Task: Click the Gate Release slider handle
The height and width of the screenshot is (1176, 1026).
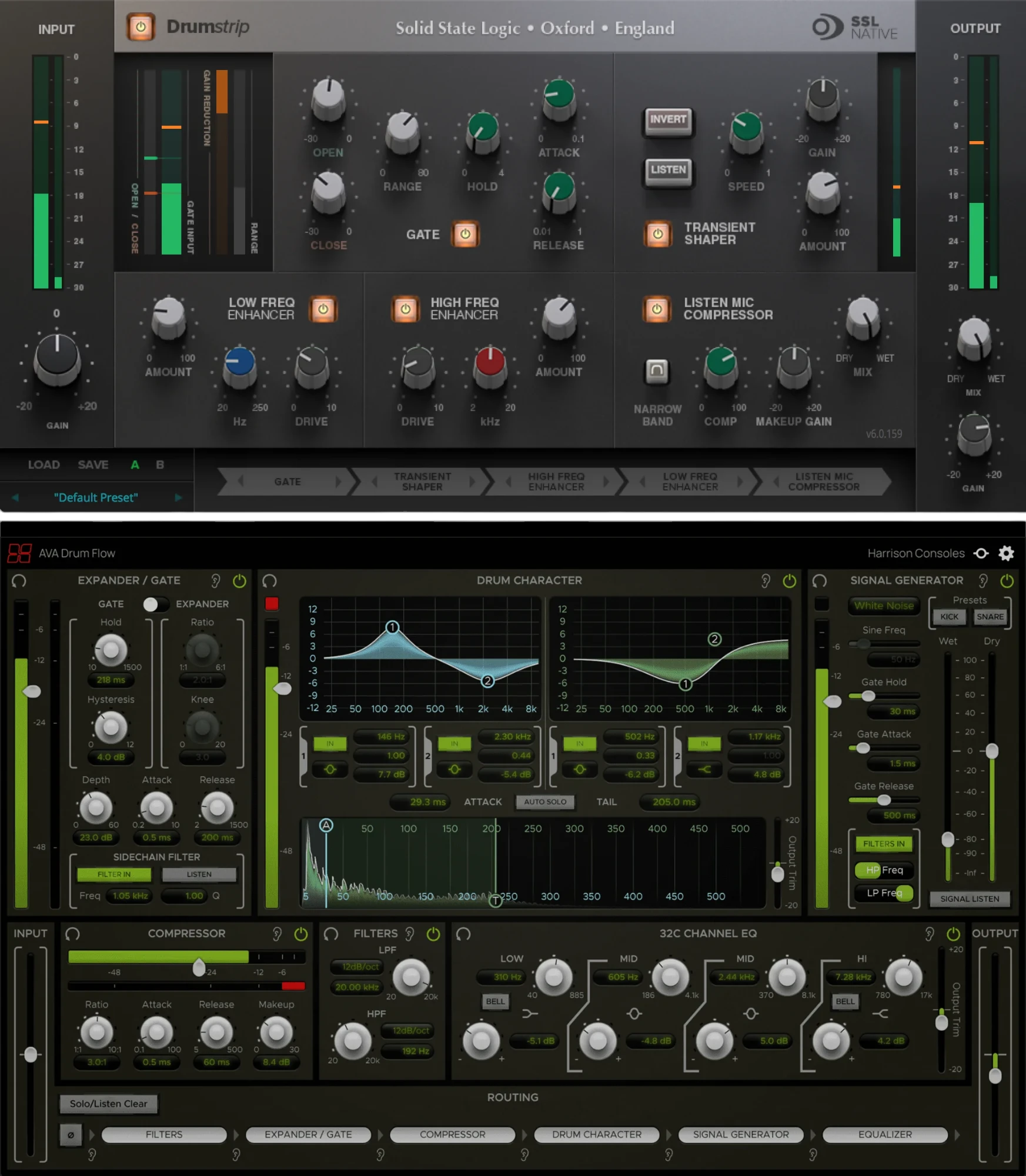Action: click(884, 800)
